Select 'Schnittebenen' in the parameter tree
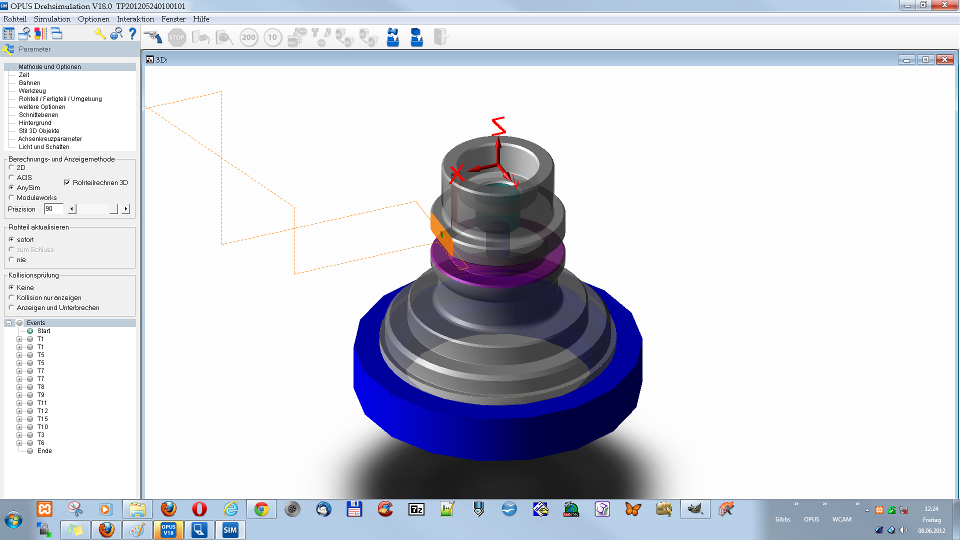Viewport: 960px width, 540px height. click(x=38, y=114)
